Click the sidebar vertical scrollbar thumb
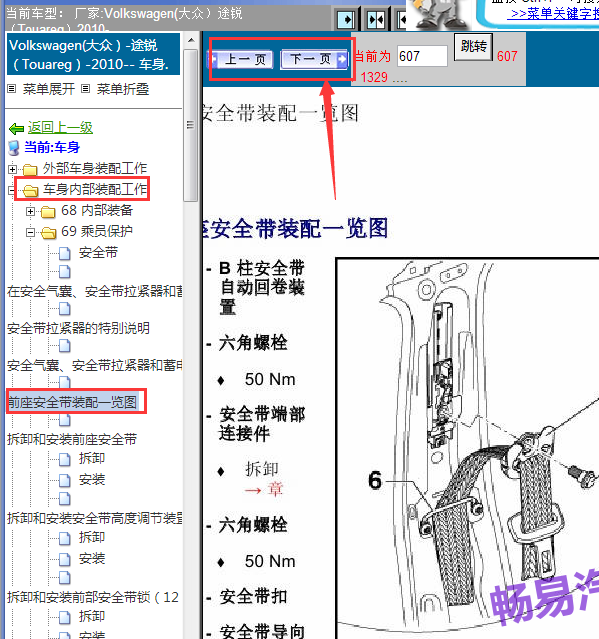This screenshot has width=599, height=639. pos(190,125)
